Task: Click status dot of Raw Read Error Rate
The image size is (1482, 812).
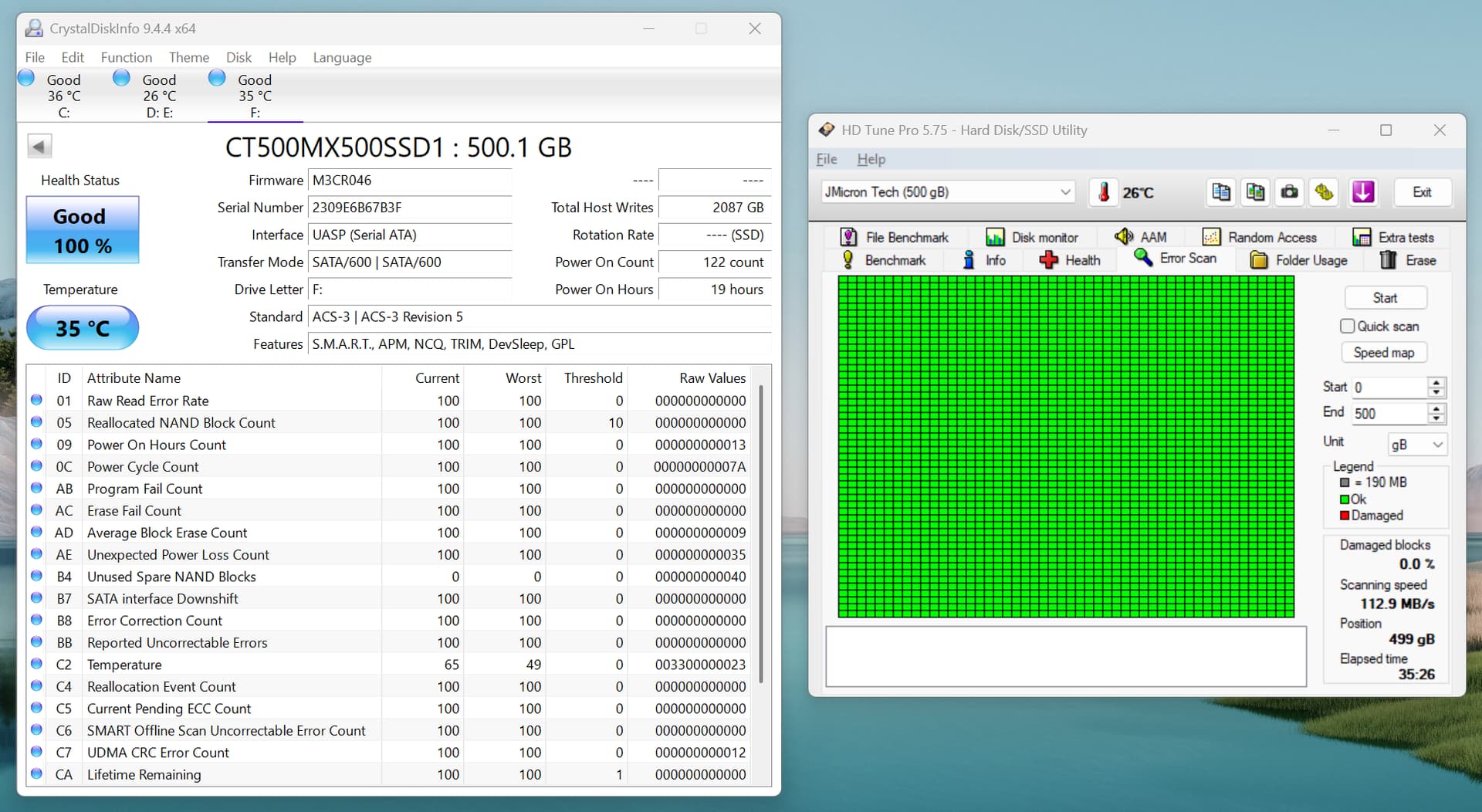Action: [x=36, y=400]
